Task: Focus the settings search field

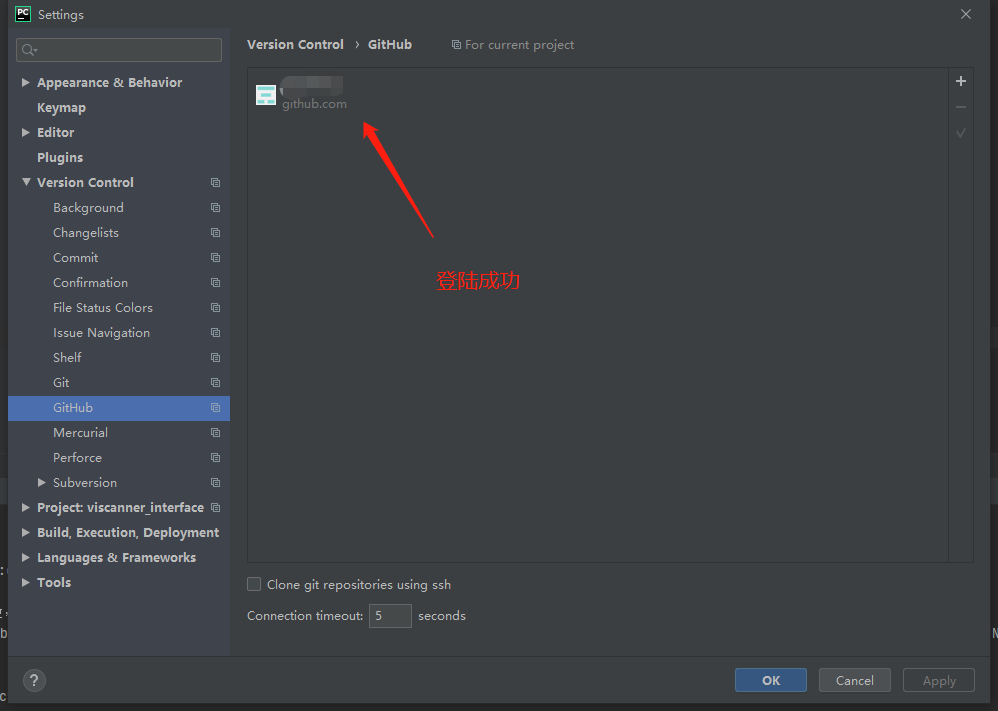Action: 119,50
